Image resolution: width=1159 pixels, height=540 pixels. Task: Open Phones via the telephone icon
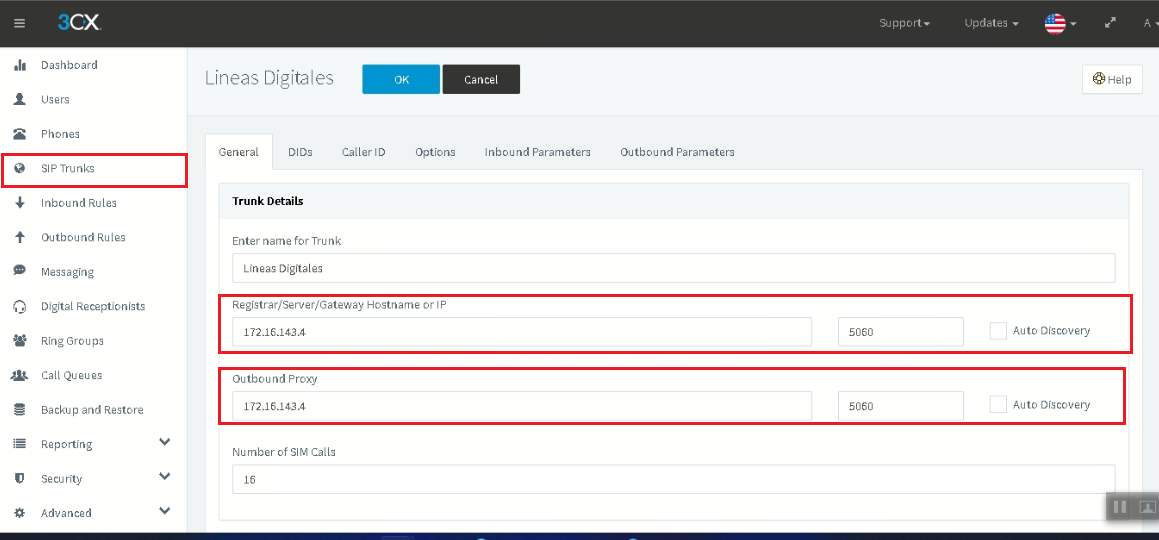tap(20, 134)
